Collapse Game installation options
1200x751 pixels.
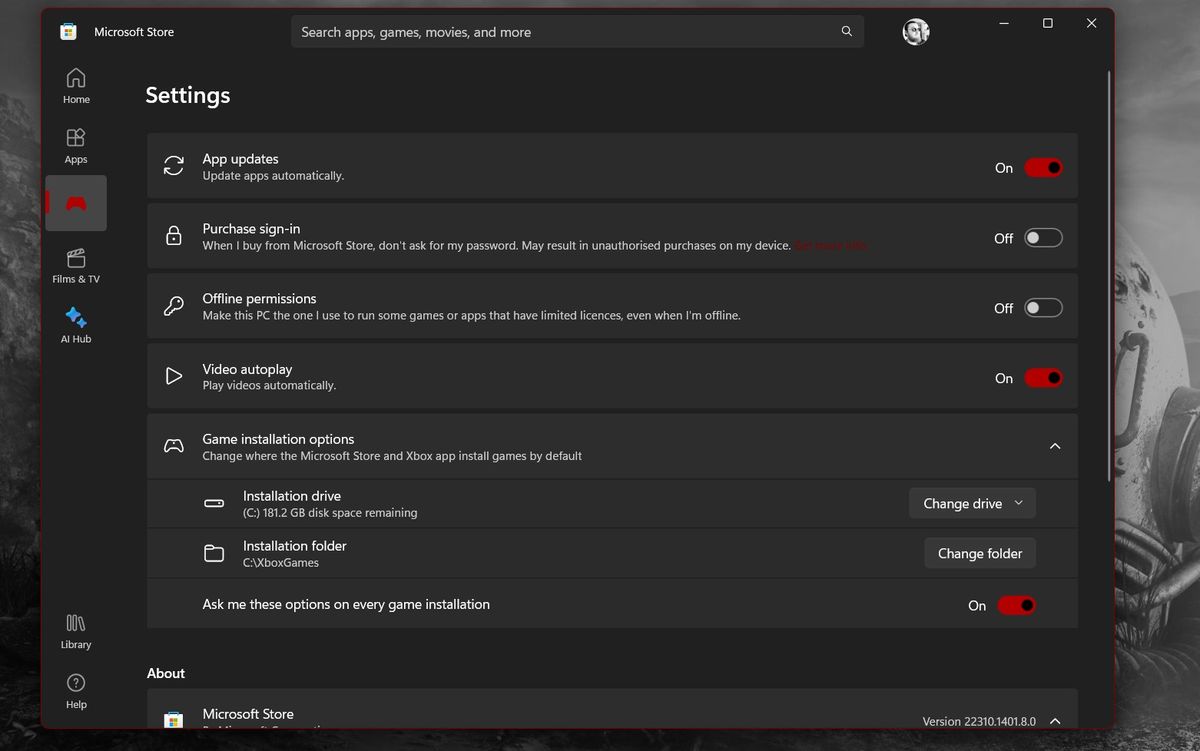click(x=1054, y=446)
